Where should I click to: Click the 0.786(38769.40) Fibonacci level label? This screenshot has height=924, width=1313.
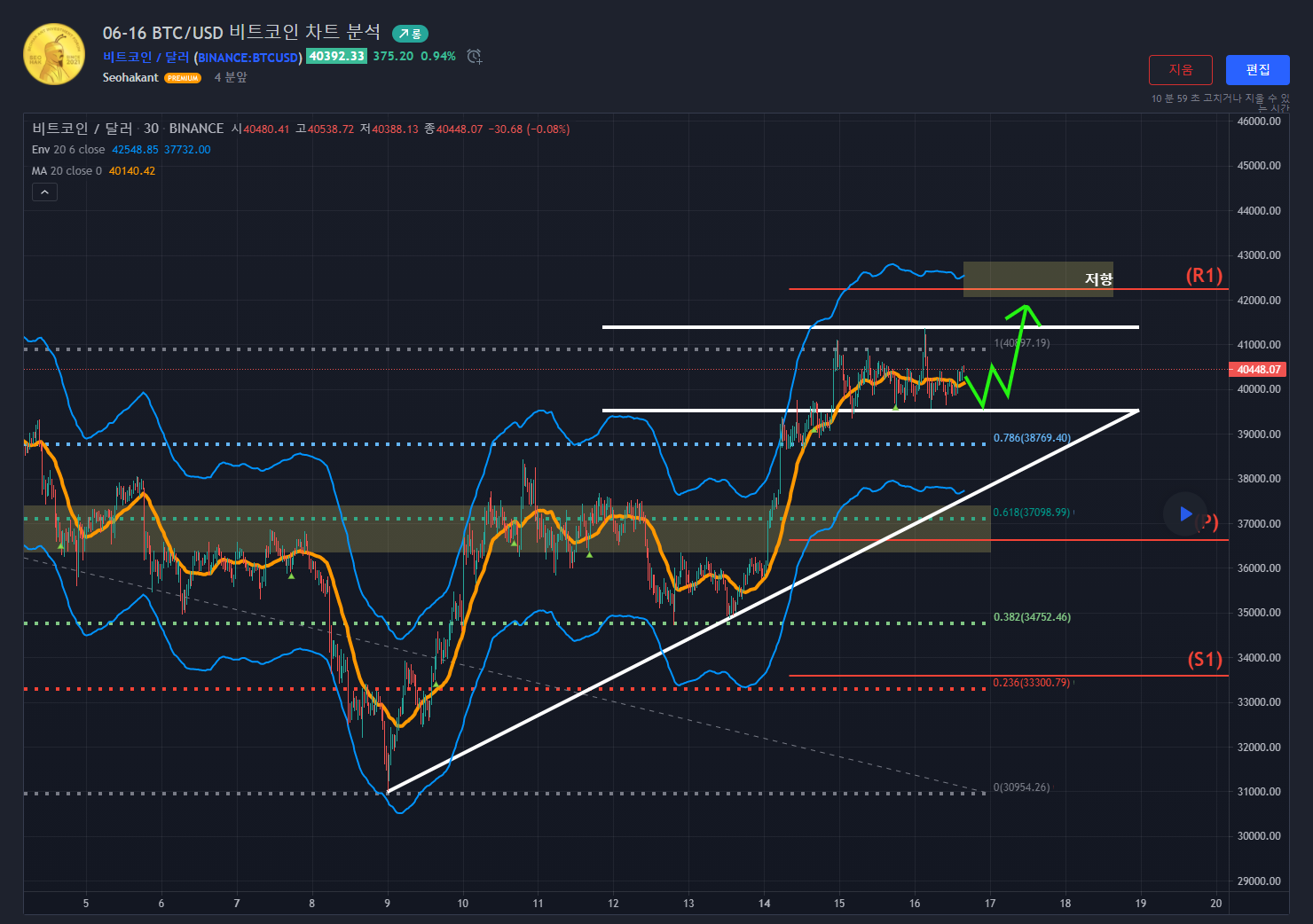tap(1032, 438)
